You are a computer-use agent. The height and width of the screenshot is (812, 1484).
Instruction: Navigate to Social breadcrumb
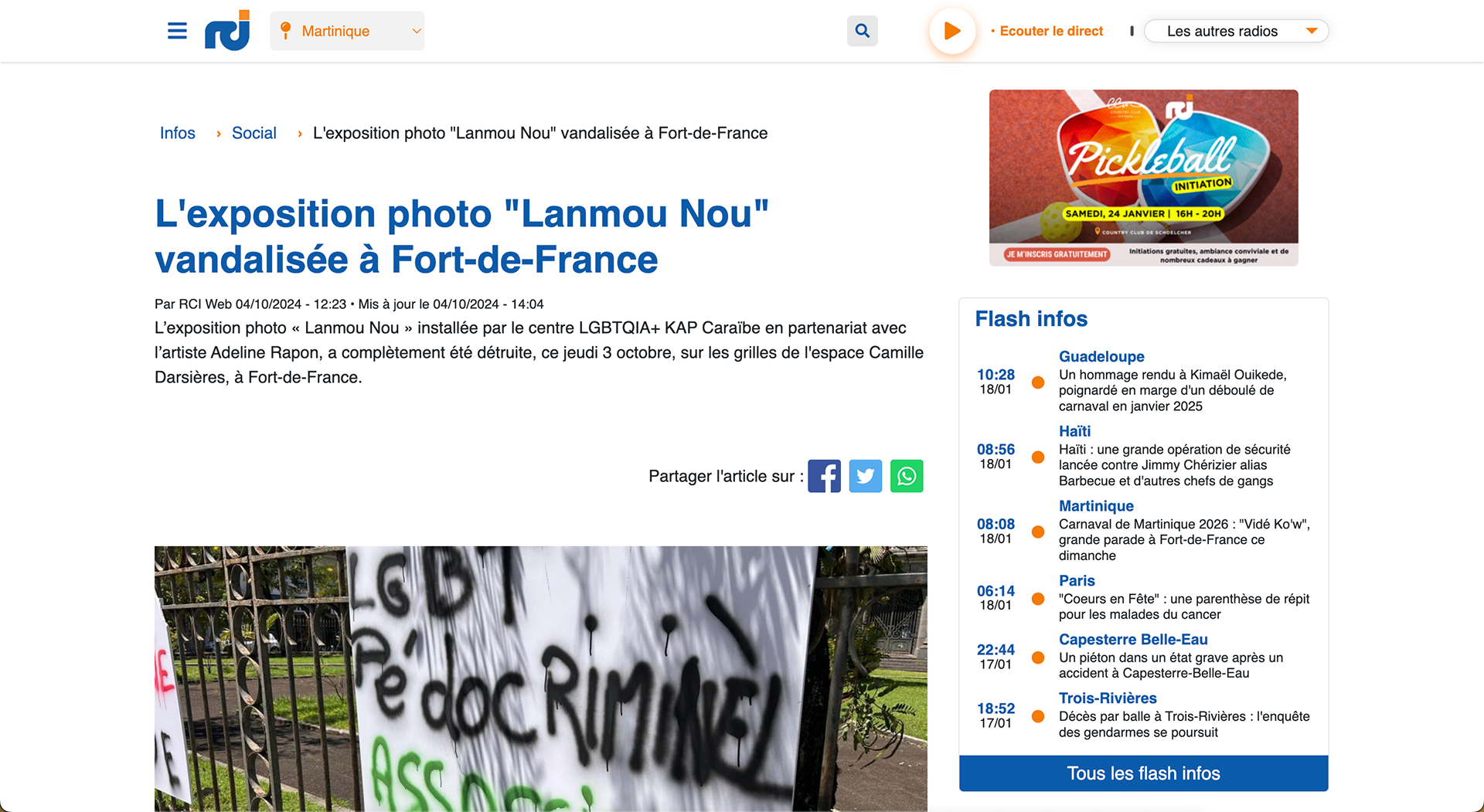coord(254,133)
